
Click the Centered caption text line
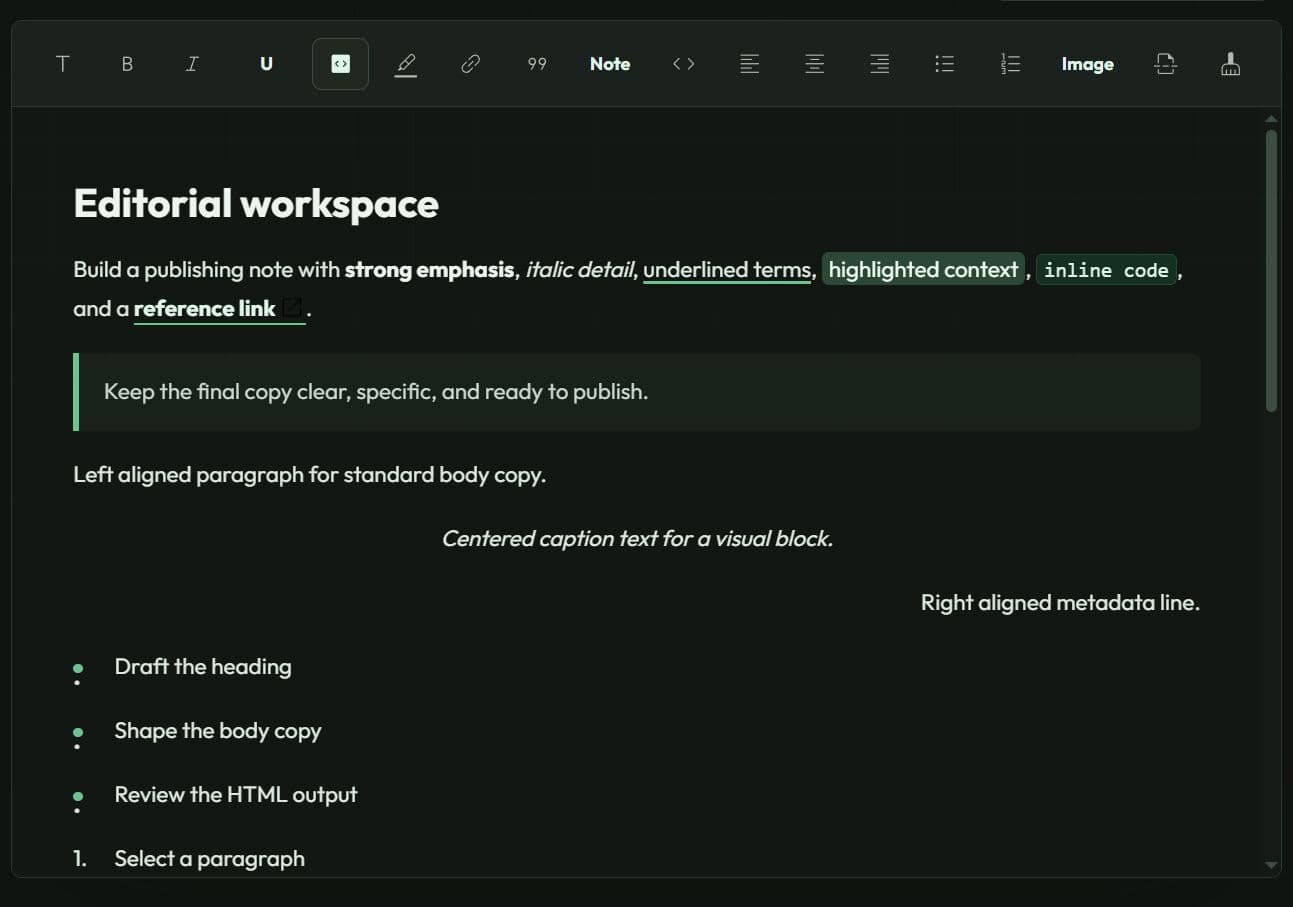[x=637, y=539]
